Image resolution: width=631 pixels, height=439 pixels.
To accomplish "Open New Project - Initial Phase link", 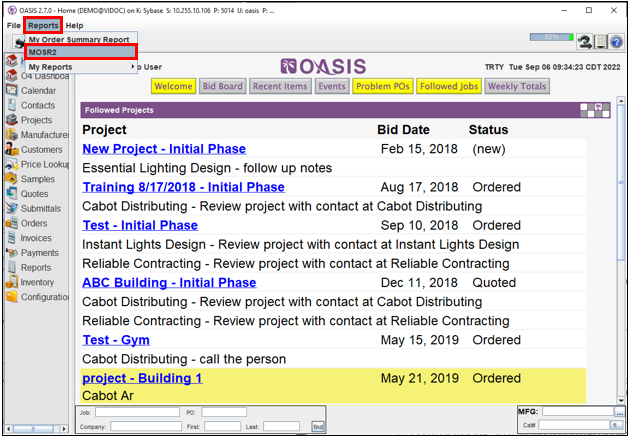I will [164, 149].
